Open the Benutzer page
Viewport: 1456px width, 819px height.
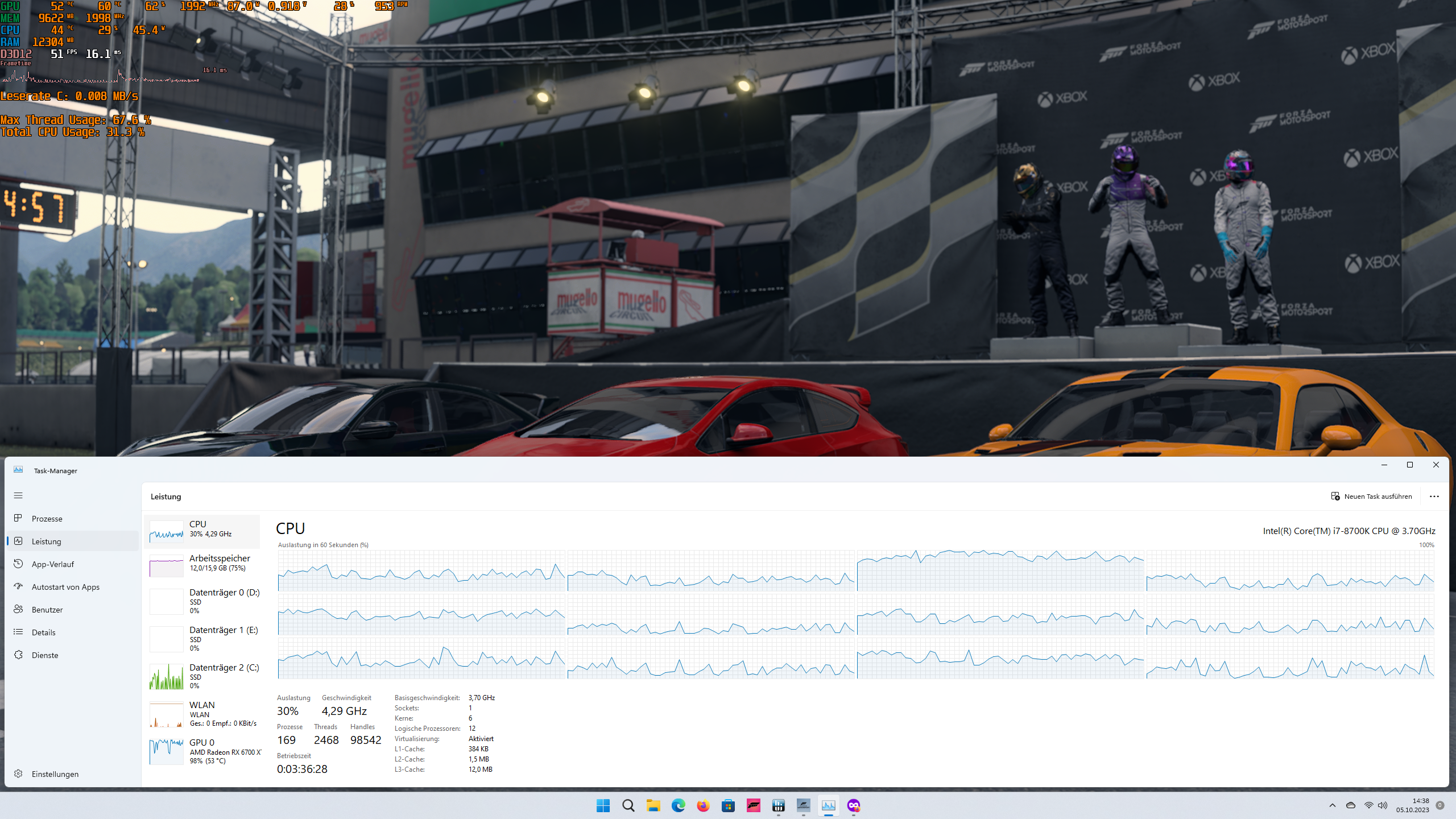click(47, 610)
